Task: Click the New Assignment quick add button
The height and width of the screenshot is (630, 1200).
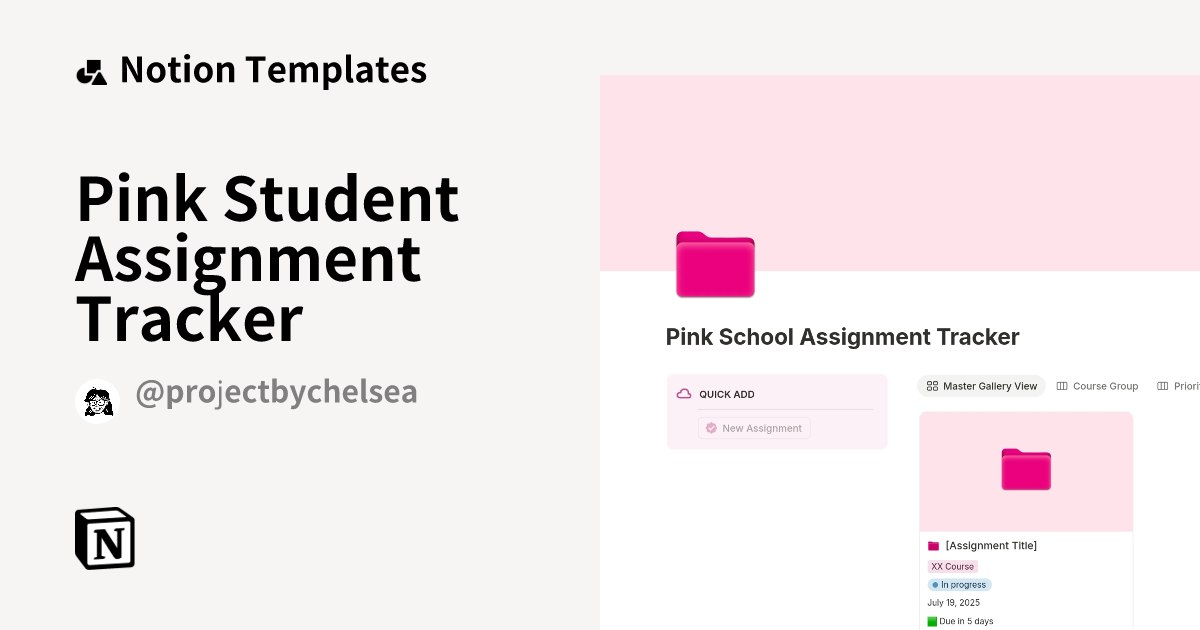Action: click(754, 428)
